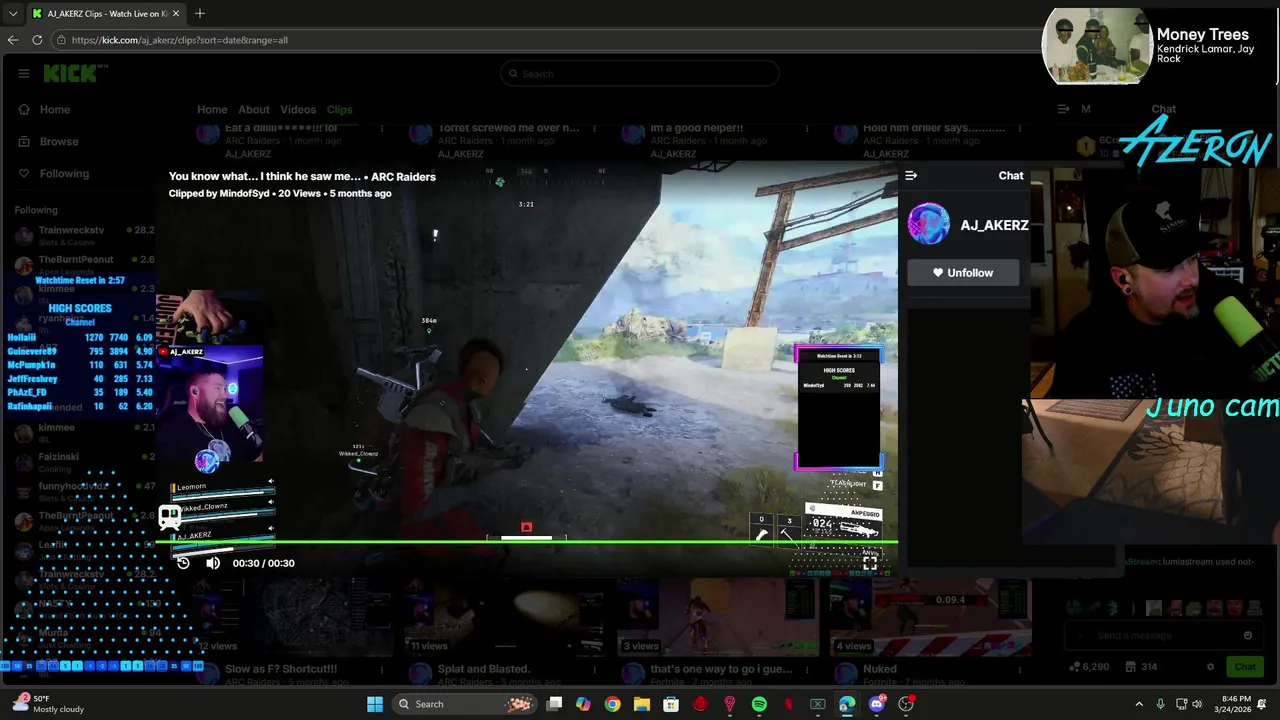Open the channel points 6,290 icon

[1089, 667]
